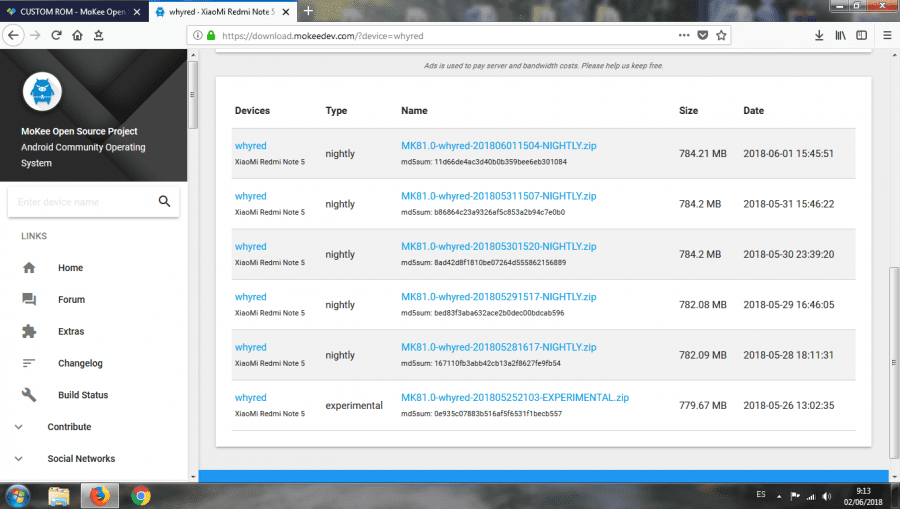
Task: Show hidden tray icons arrow
Action: click(x=779, y=496)
